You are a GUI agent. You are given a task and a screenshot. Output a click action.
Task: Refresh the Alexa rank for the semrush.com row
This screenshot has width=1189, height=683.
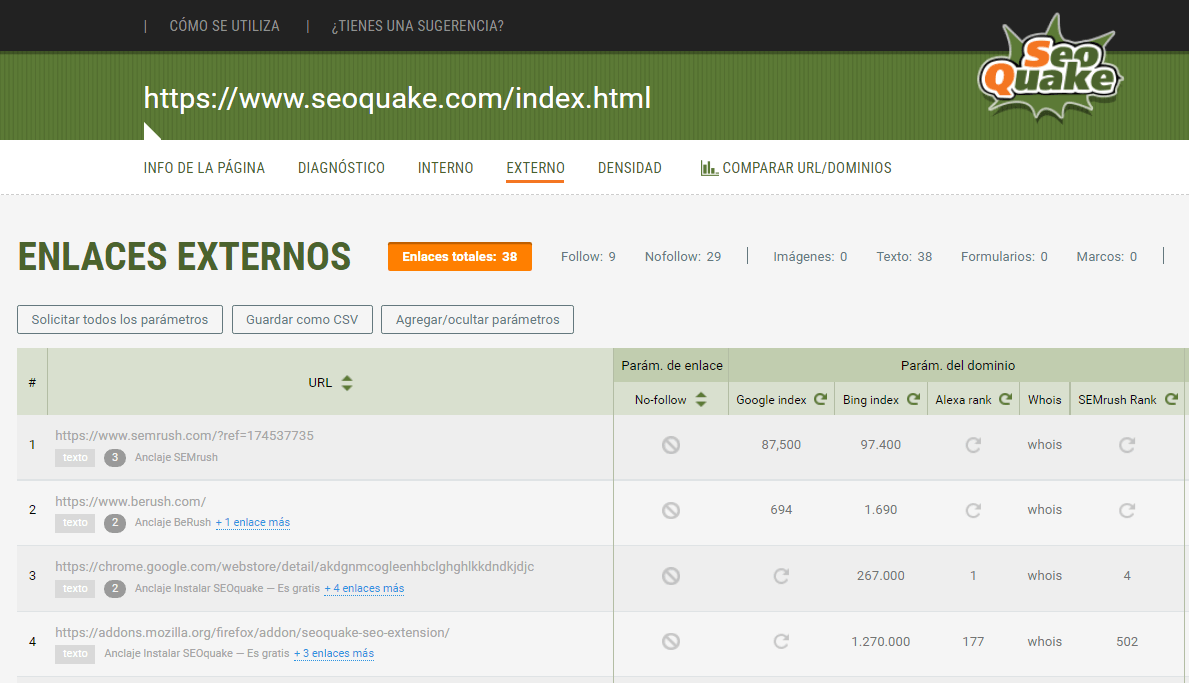tap(973, 444)
